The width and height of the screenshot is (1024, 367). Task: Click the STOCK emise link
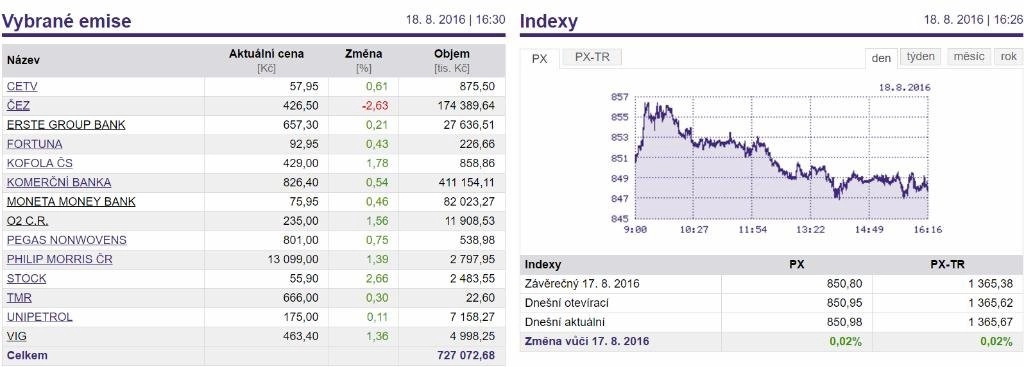pos(27,279)
